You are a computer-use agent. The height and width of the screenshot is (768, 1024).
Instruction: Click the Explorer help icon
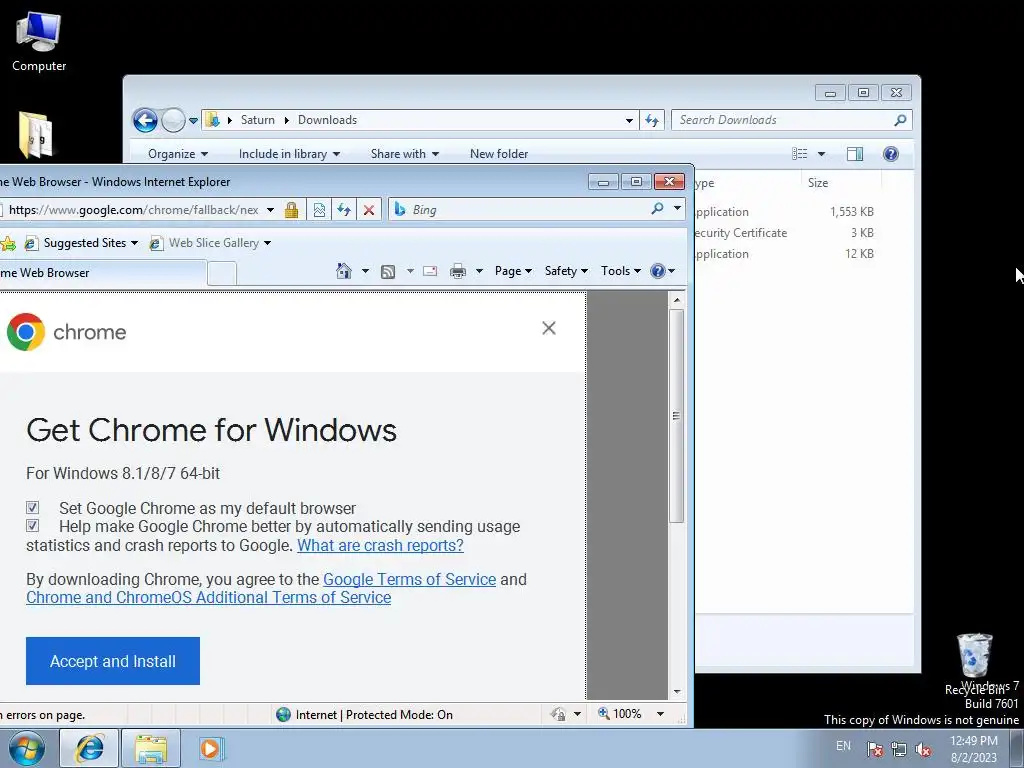[891, 153]
